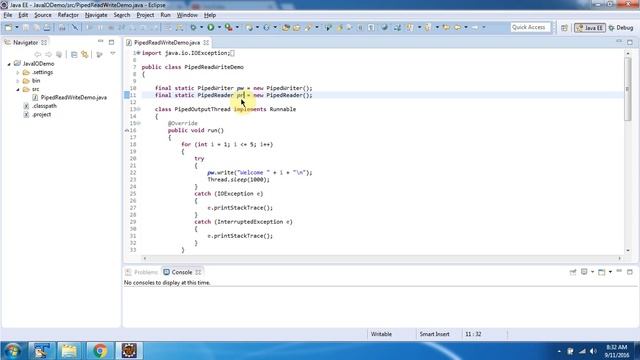Open the Debug launch dropdown arrow

pos(201,27)
